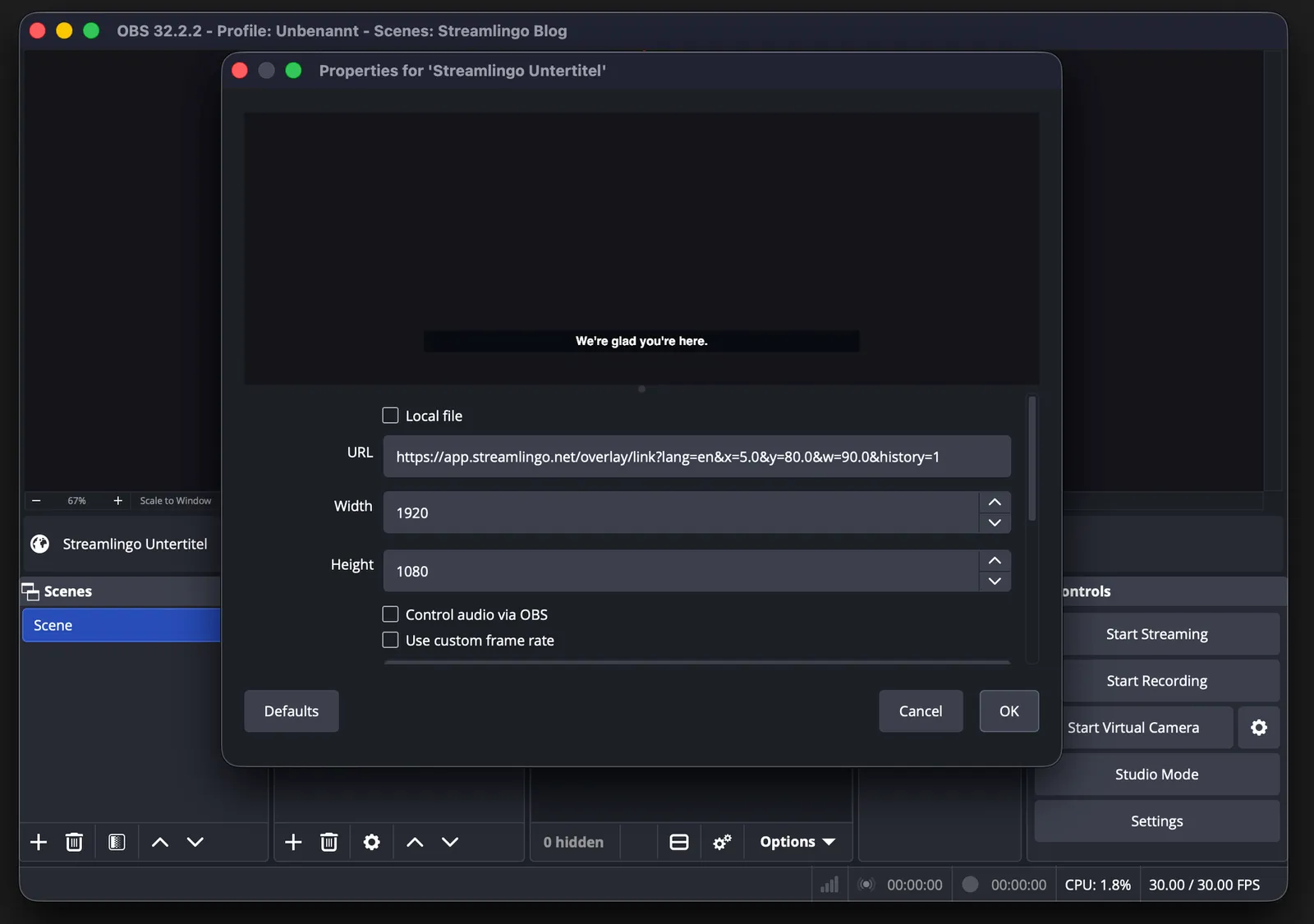Click Scale to Window preview option

(x=176, y=500)
